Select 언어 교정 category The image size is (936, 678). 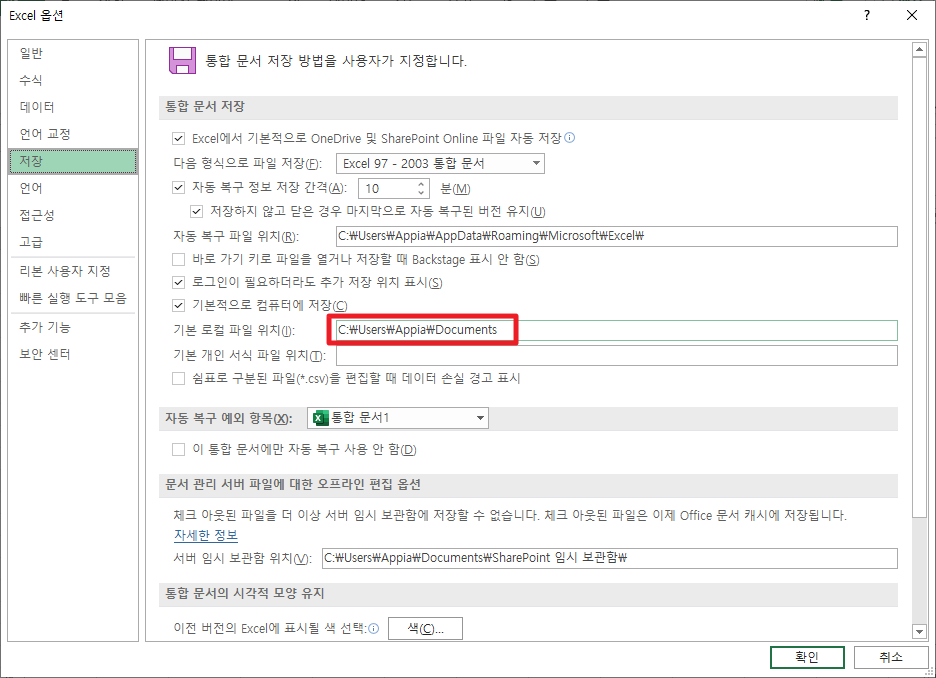coord(73,134)
